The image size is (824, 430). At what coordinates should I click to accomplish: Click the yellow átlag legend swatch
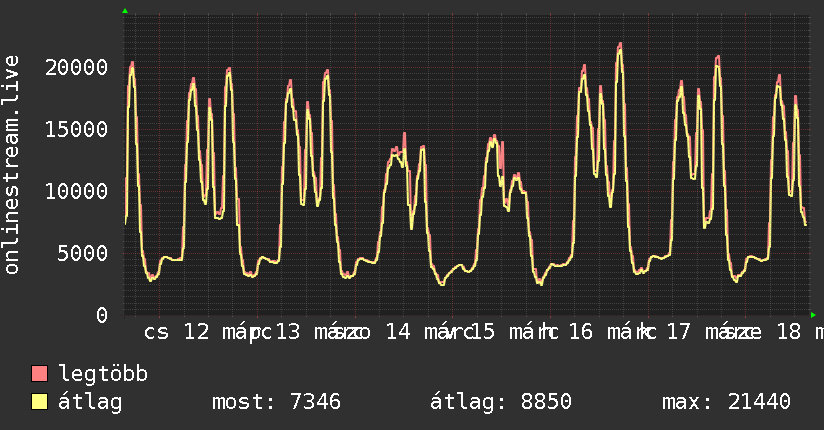[39, 401]
